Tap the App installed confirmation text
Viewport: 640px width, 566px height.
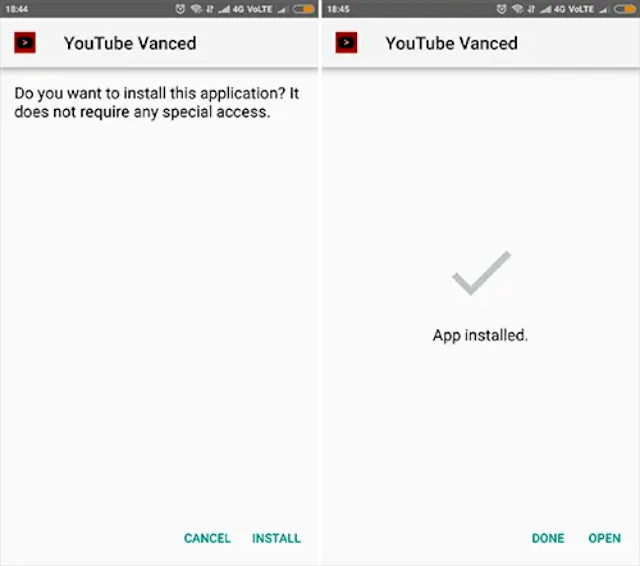480,335
